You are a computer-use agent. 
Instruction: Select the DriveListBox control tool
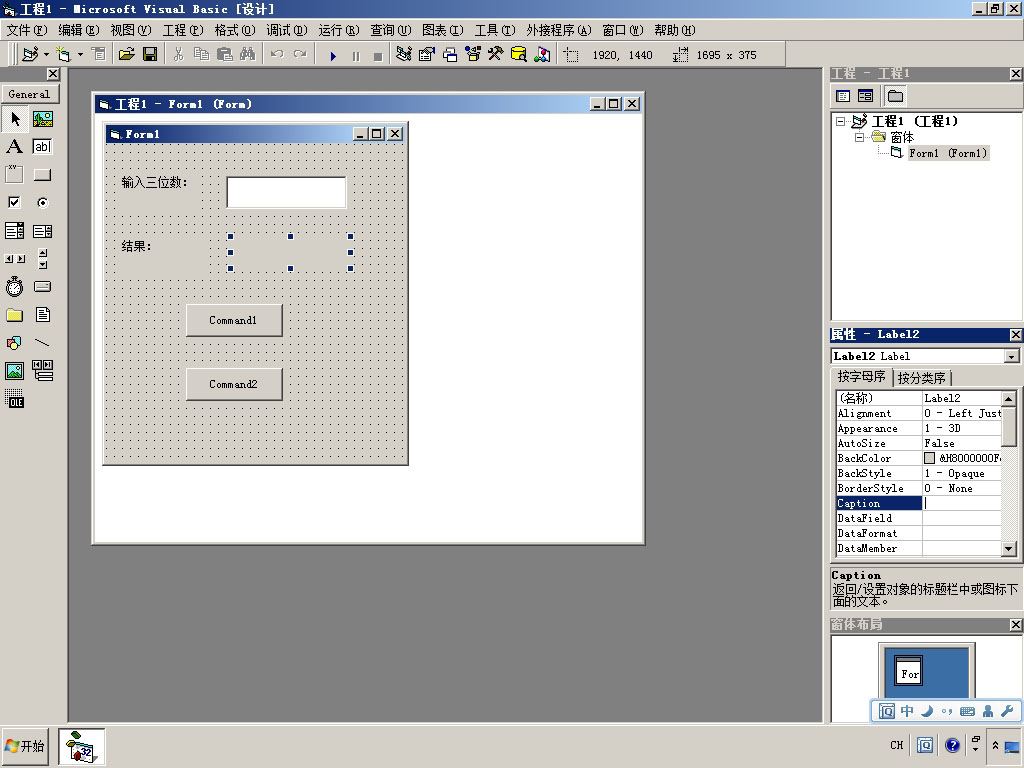[x=42, y=286]
